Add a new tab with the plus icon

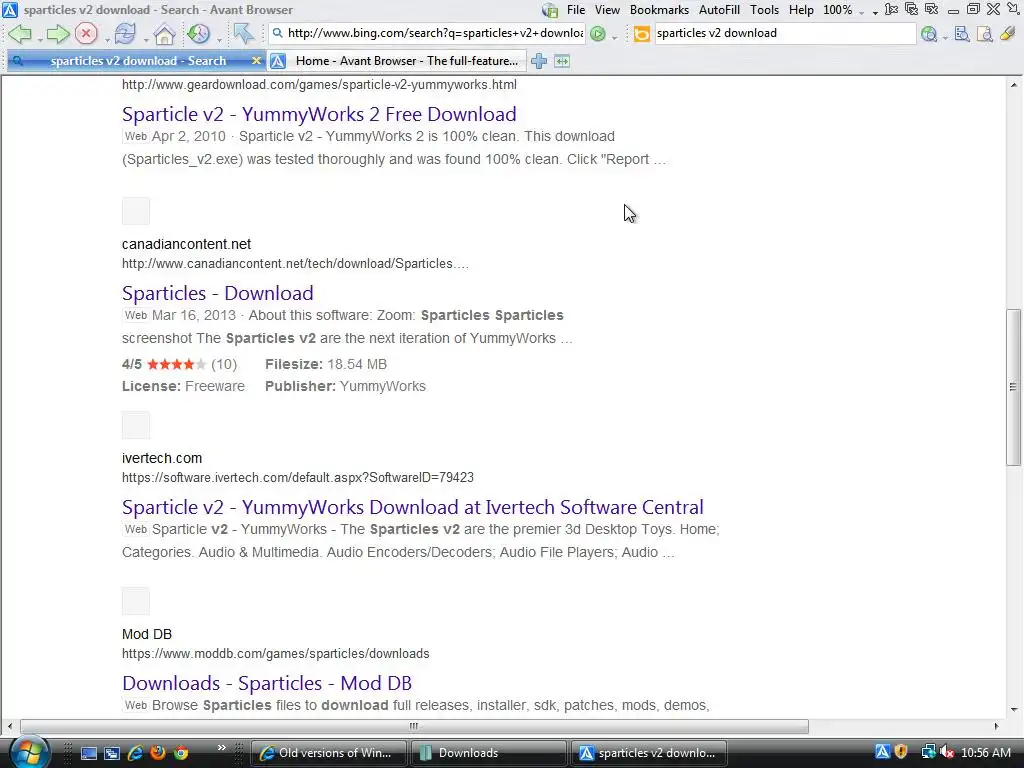539,61
